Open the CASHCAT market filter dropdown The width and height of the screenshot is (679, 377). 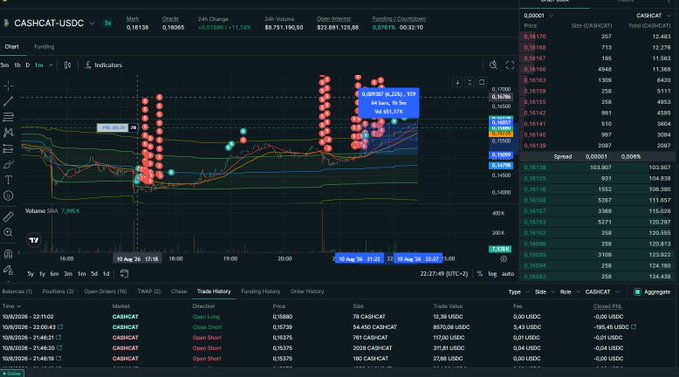click(x=602, y=292)
